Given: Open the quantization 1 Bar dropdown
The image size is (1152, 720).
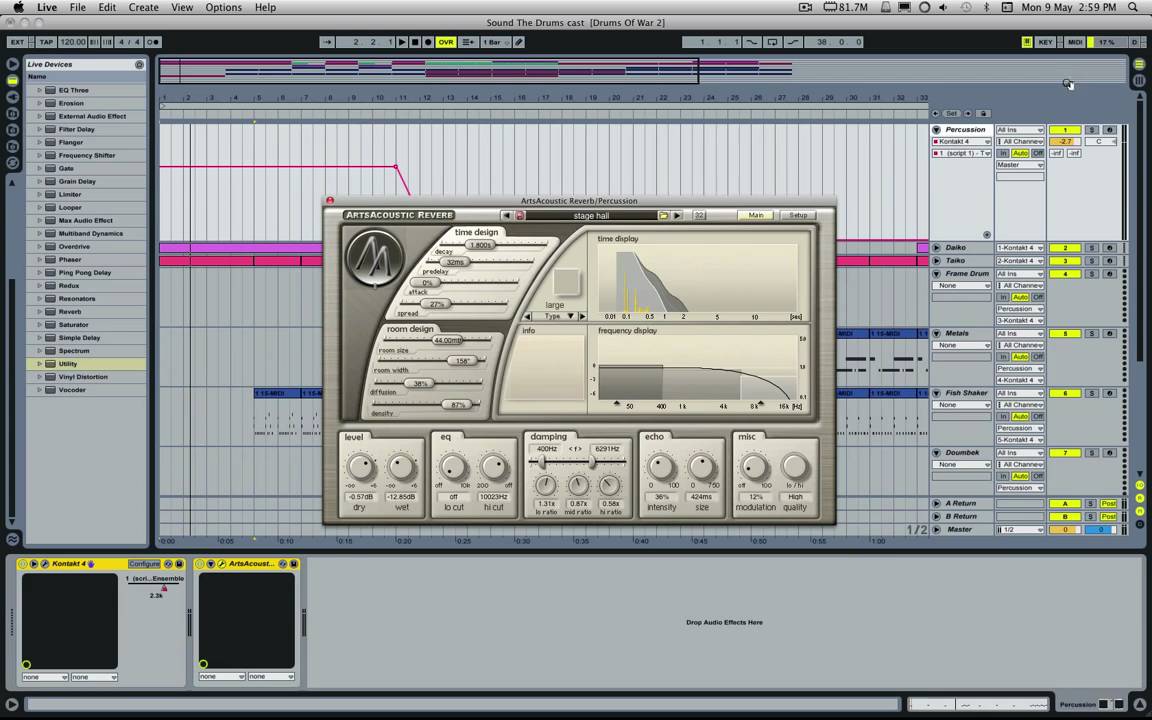Looking at the screenshot, I should pos(496,42).
